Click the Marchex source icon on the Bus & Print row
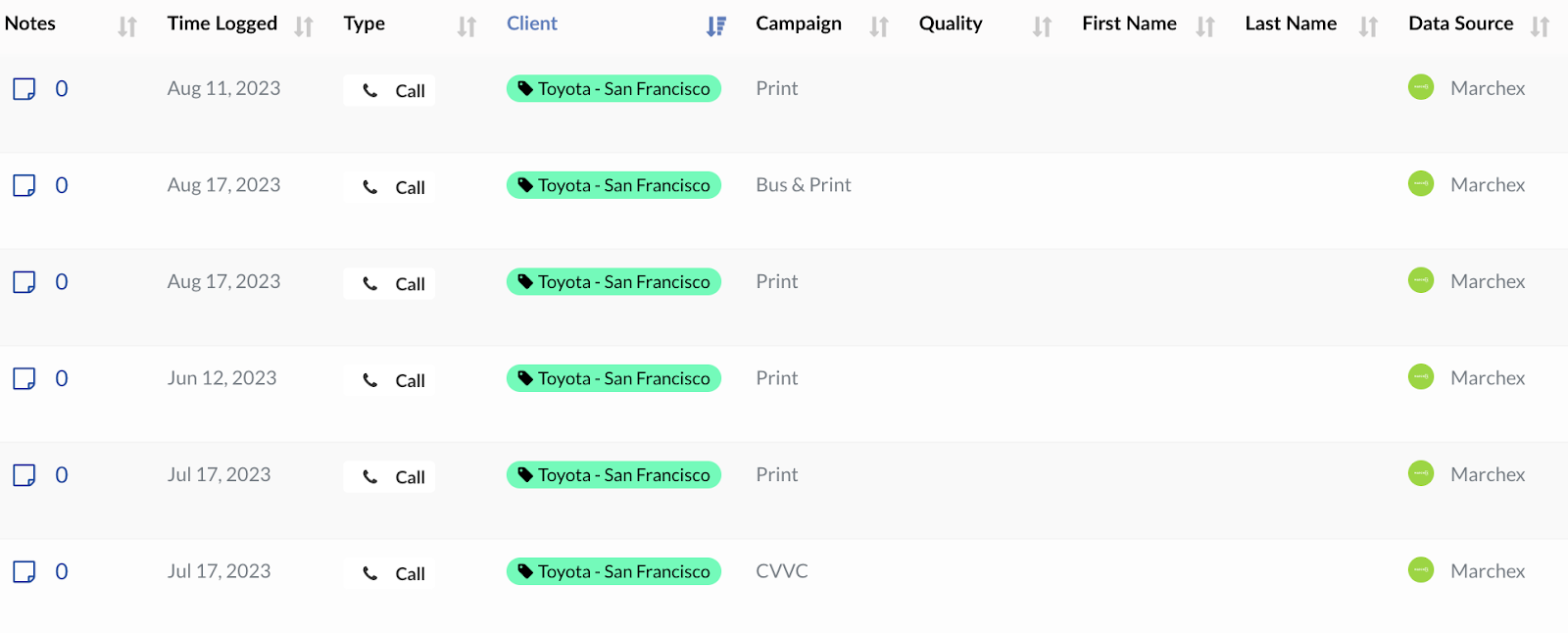Viewport: 1568px width, 633px height. pos(1421,183)
